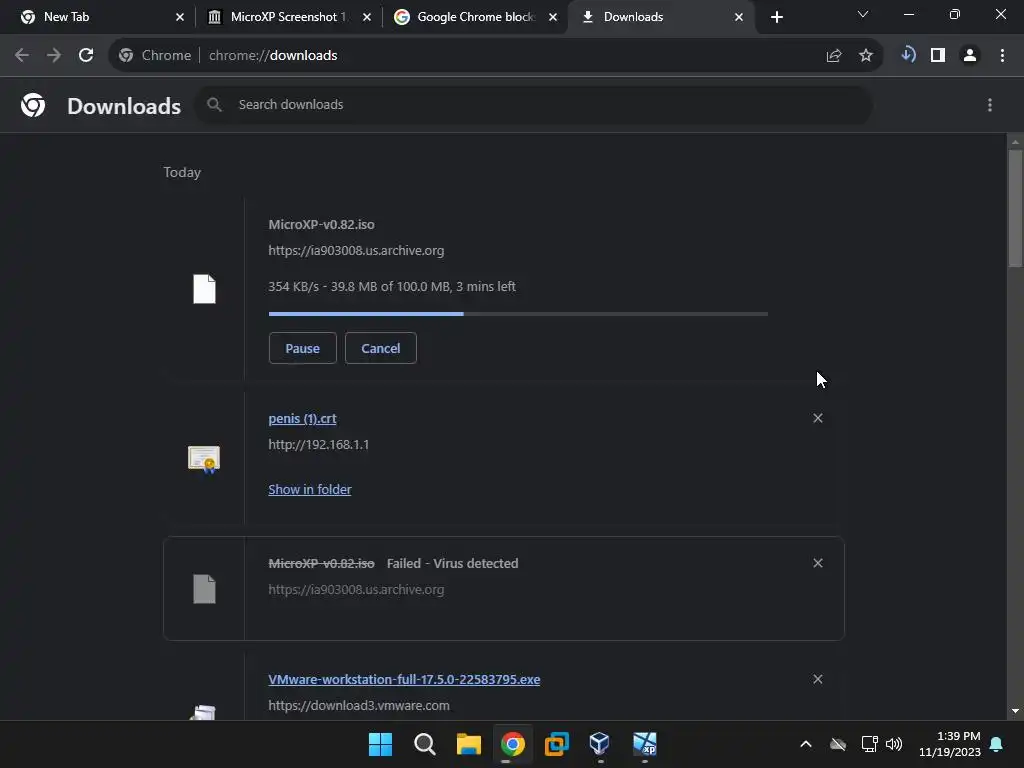Click the page vertical scrollbar thumb

pyautogui.click(x=1015, y=208)
